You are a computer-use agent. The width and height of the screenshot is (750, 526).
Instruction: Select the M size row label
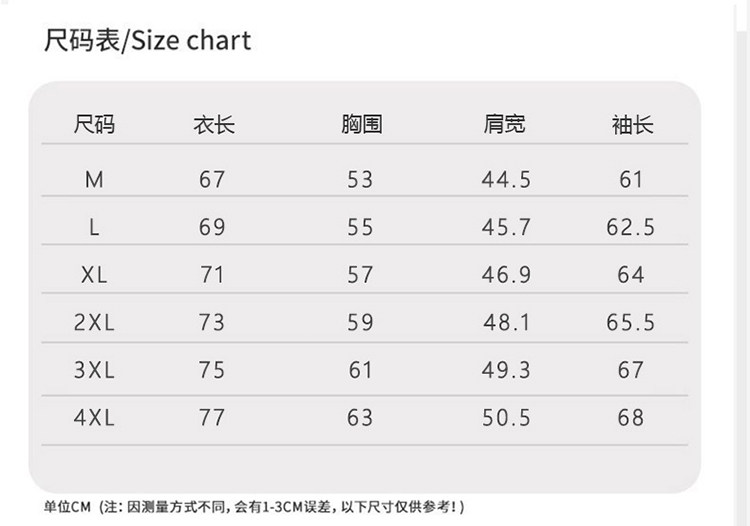(94, 180)
